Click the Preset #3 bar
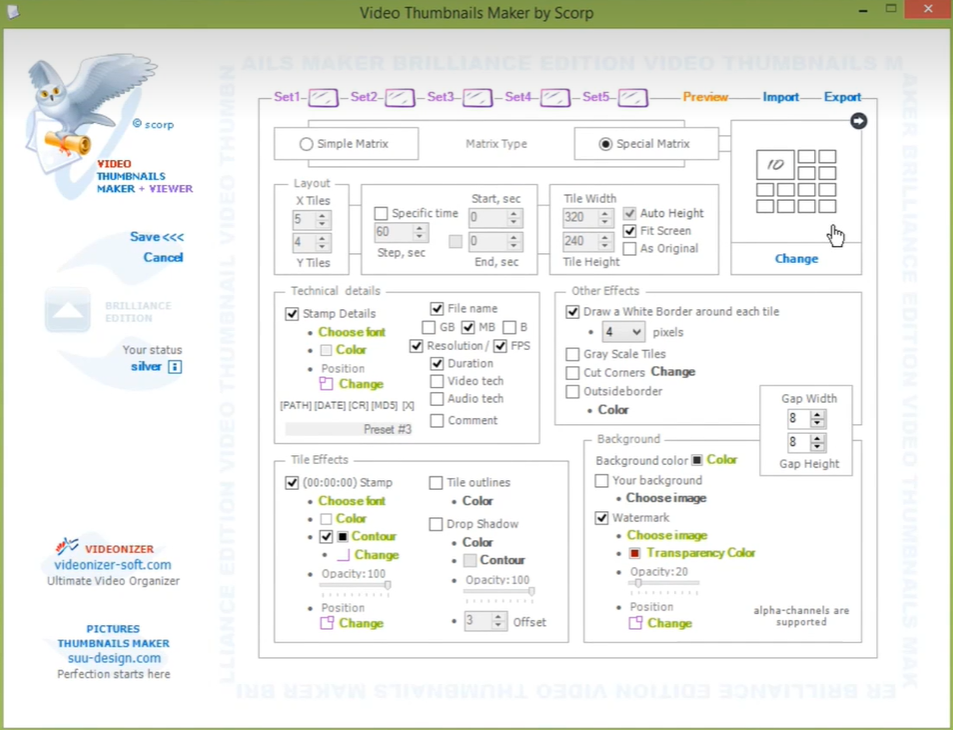The image size is (953, 730). (x=349, y=429)
